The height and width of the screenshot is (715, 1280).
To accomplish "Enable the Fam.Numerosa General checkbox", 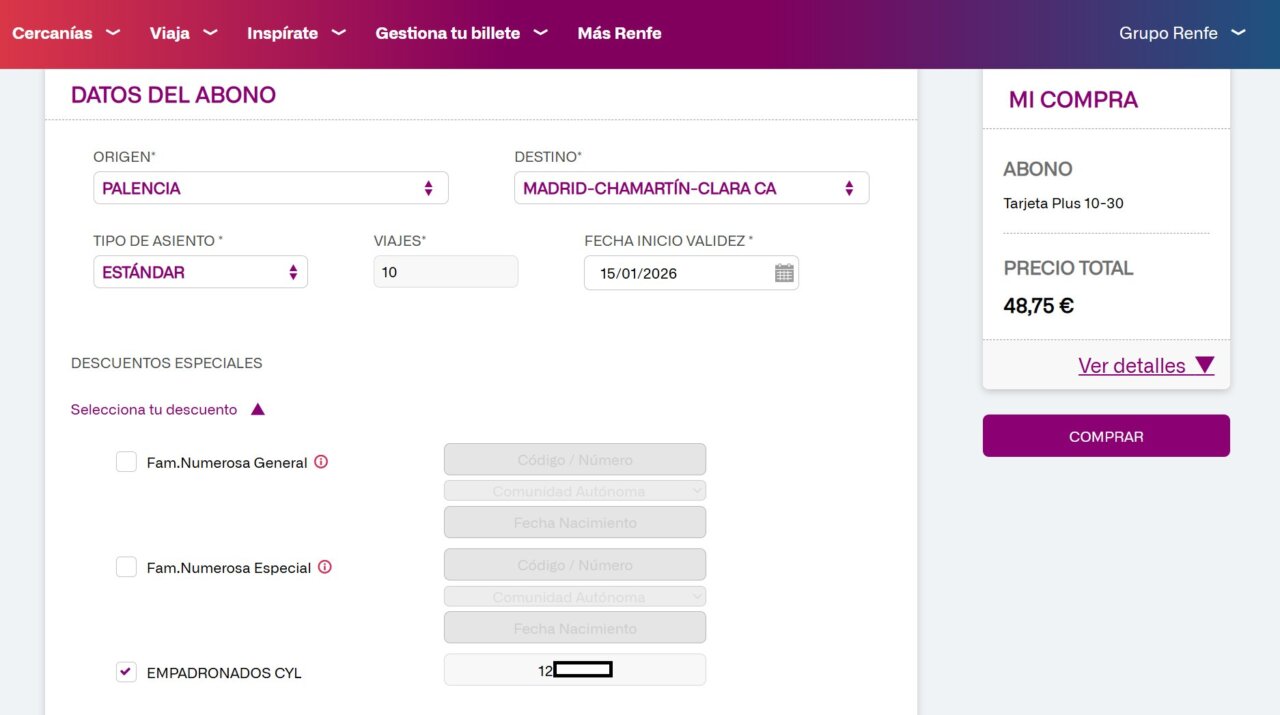I will click(x=126, y=462).
